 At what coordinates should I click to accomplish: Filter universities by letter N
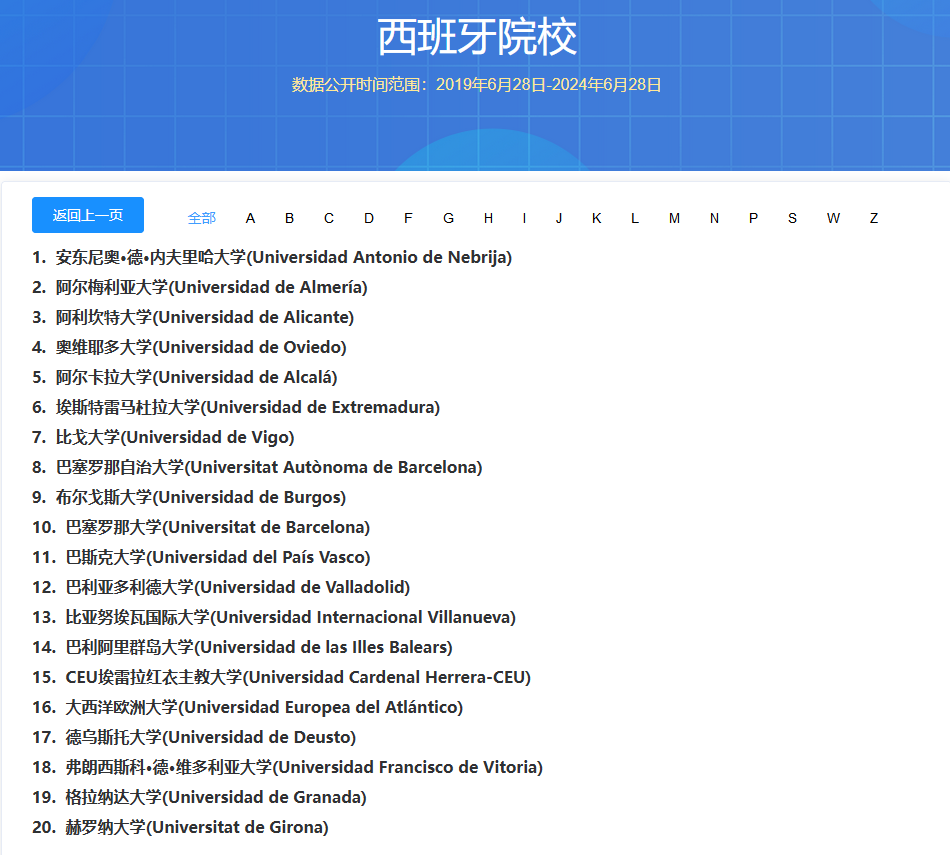tap(714, 218)
